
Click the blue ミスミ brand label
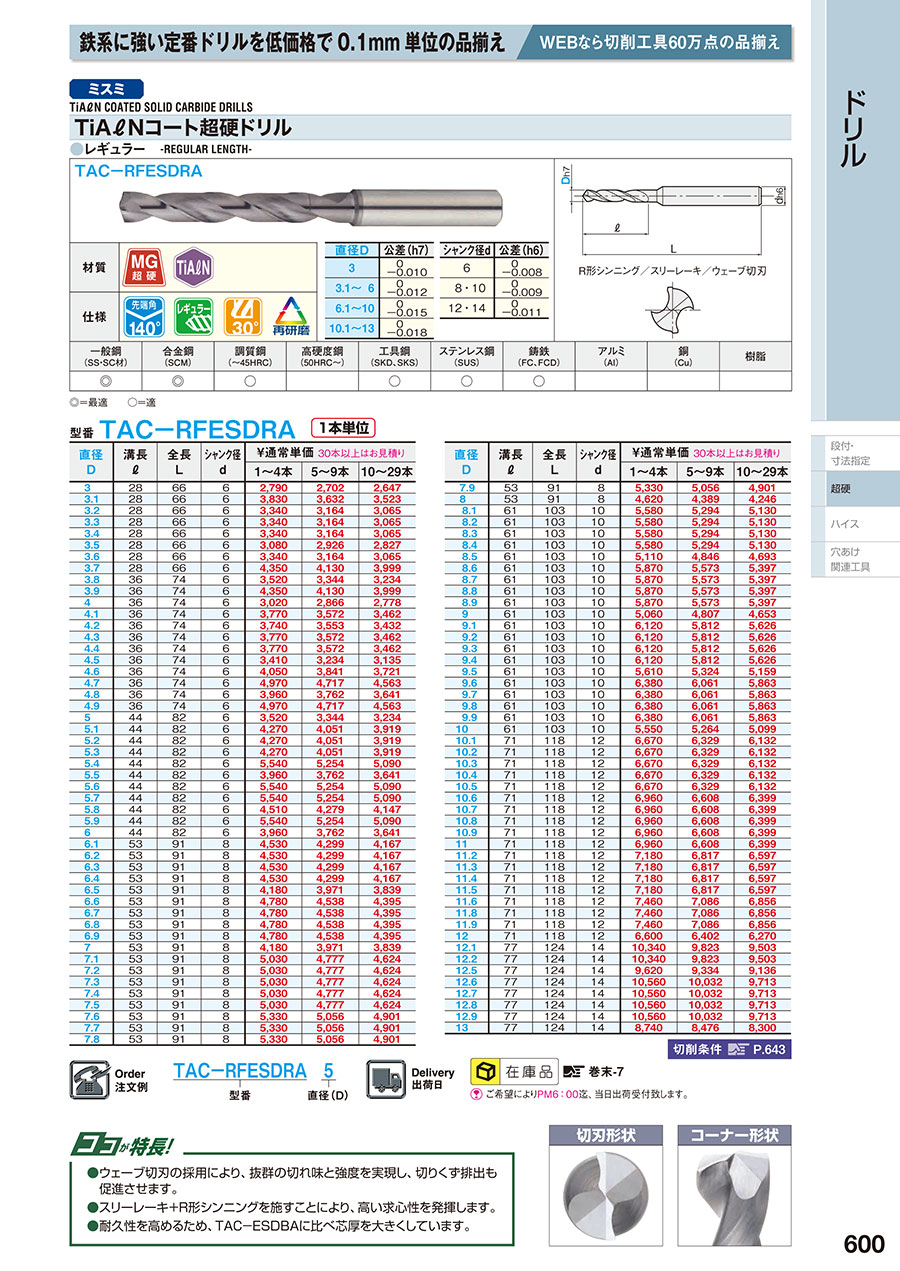pos(107,88)
